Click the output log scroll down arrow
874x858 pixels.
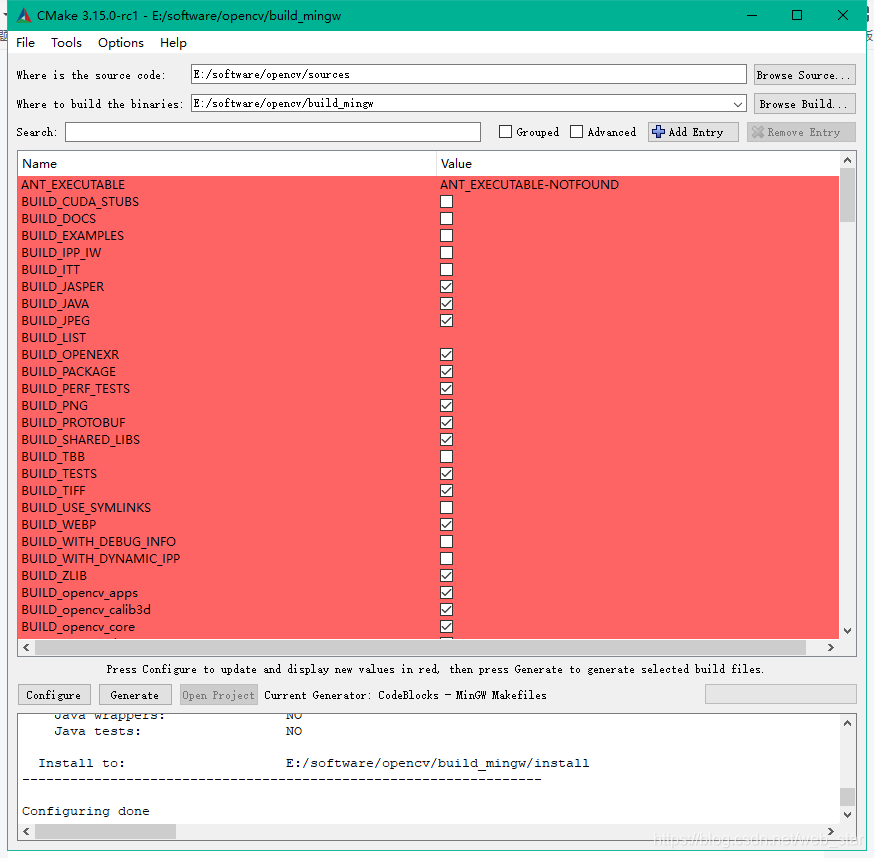(x=847, y=815)
